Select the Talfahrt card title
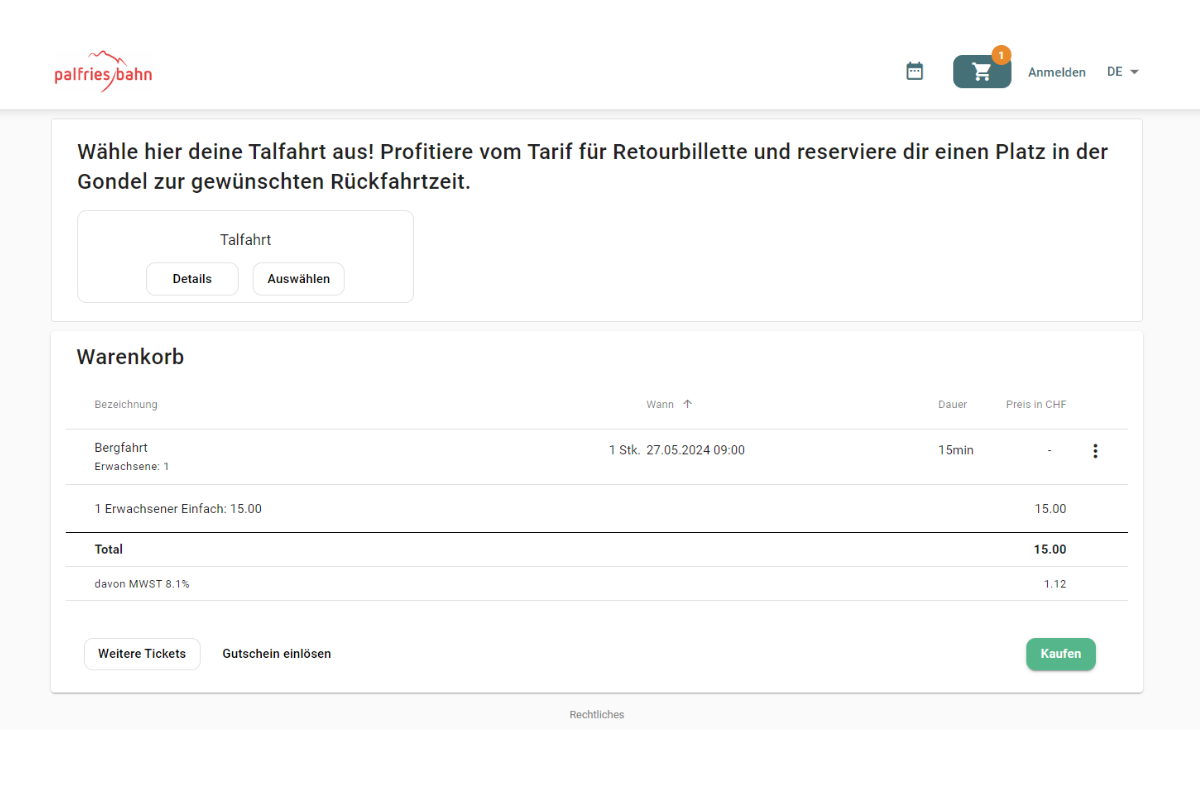 [245, 240]
